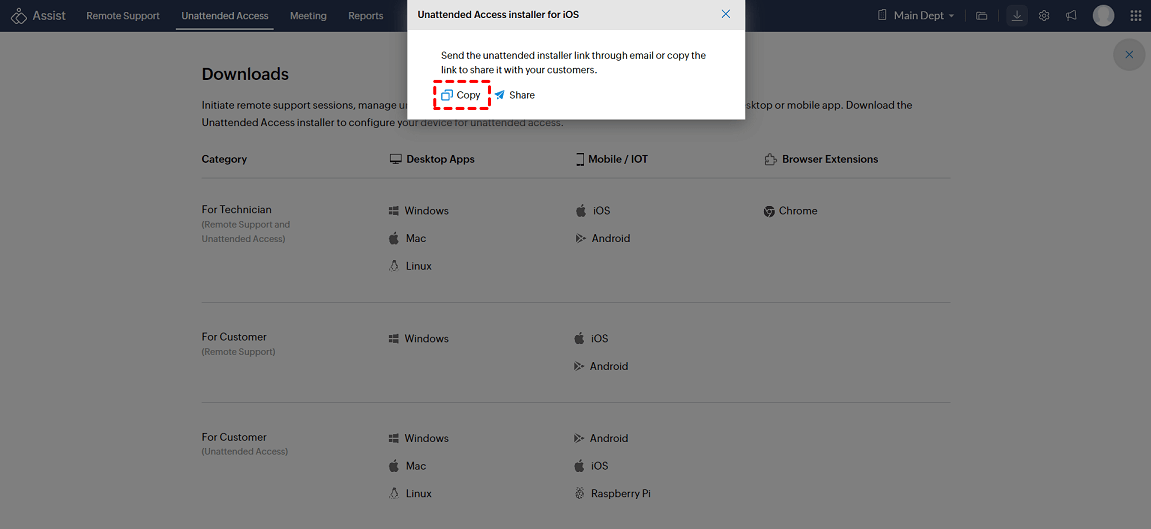This screenshot has width=1151, height=529.
Task: Select iOS app for Technician
Action: pos(593,211)
